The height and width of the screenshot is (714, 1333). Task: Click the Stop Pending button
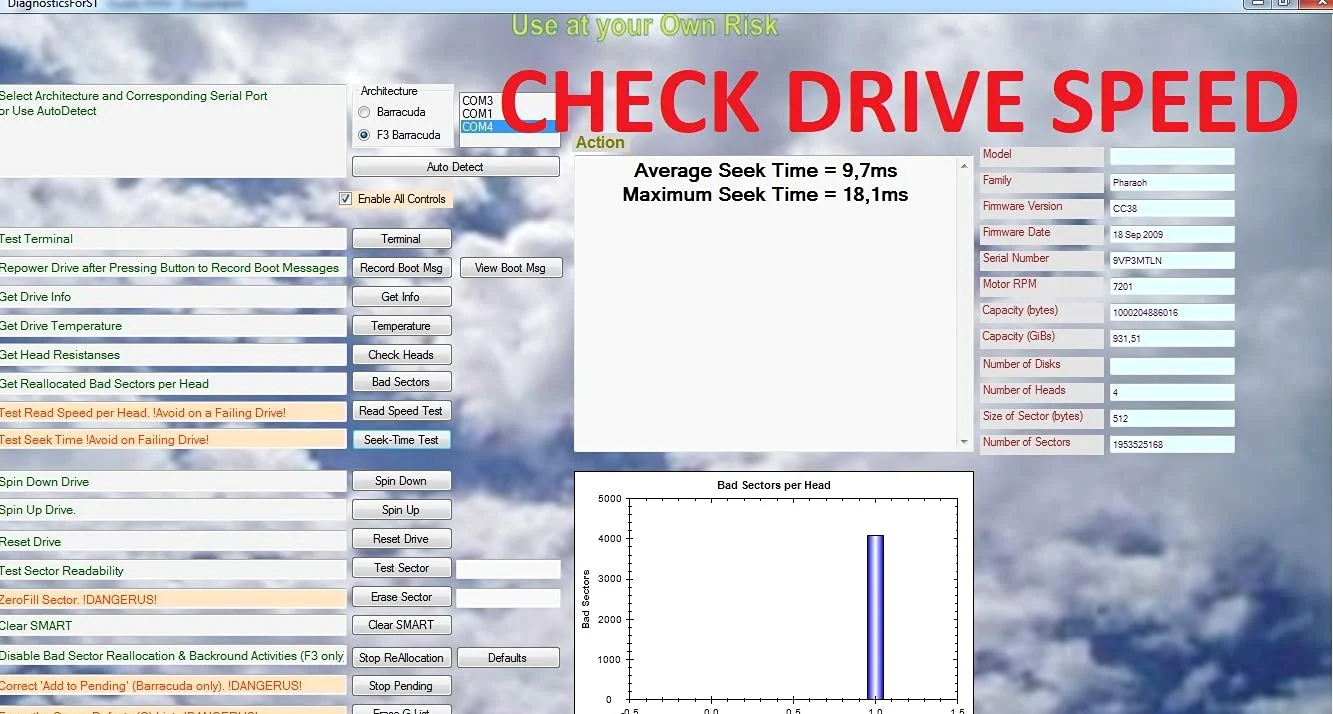point(401,686)
